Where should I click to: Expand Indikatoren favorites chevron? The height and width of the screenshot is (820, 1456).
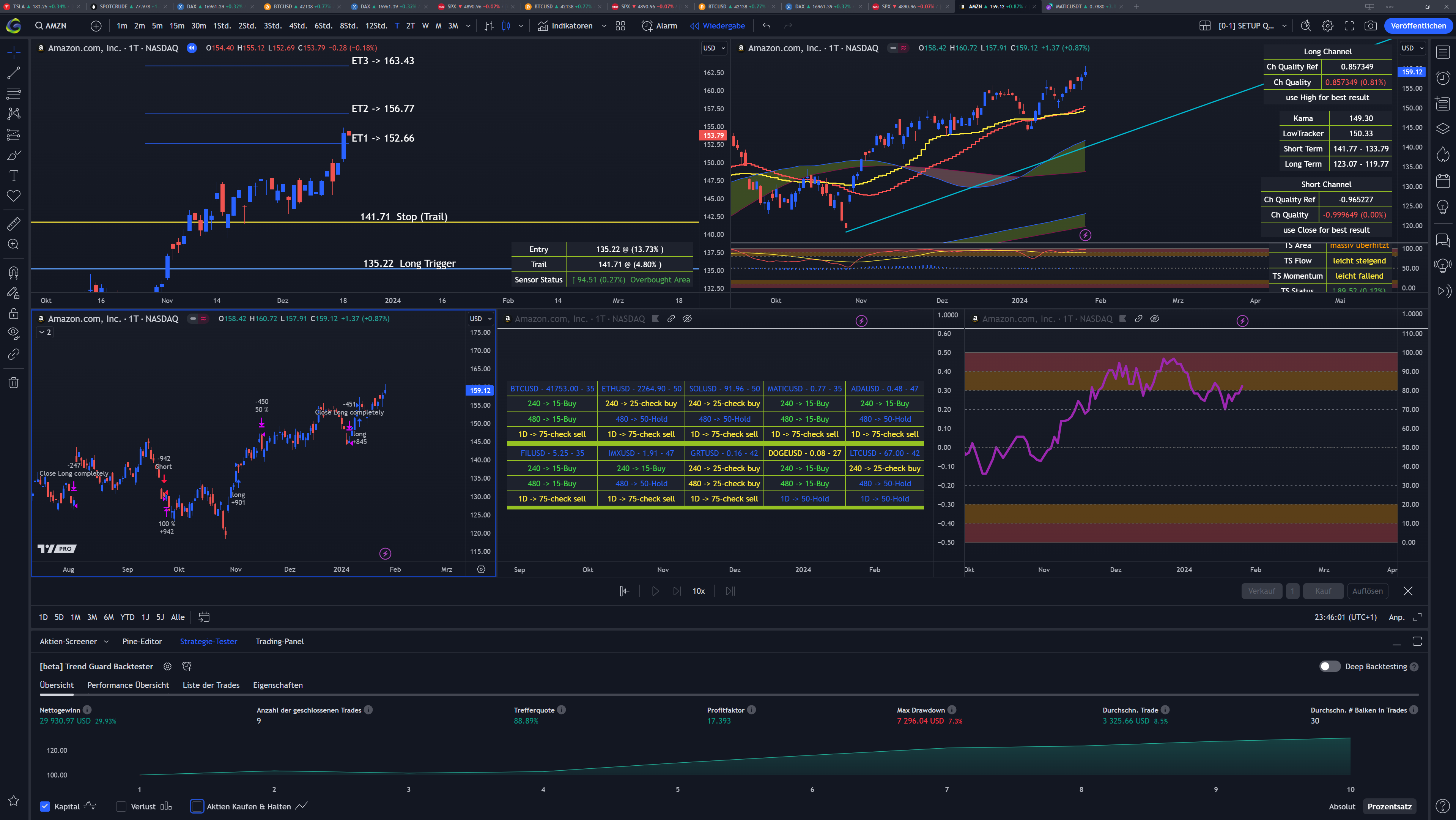point(604,25)
